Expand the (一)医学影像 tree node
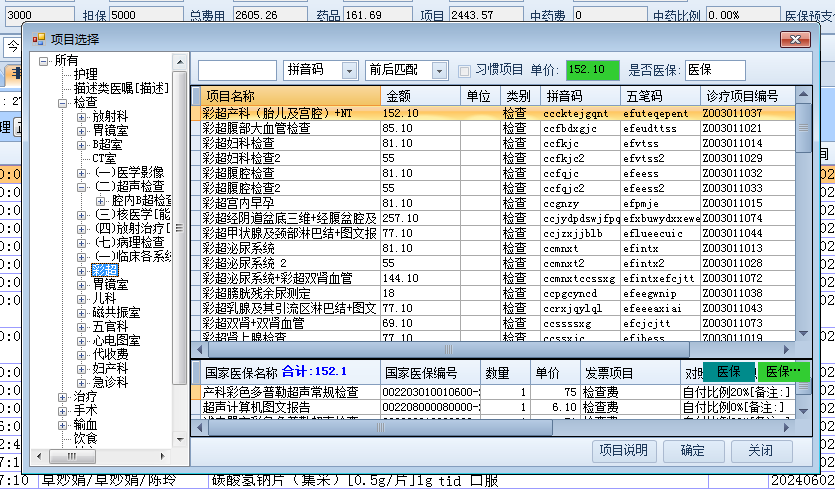The width and height of the screenshot is (835, 503). [81, 173]
